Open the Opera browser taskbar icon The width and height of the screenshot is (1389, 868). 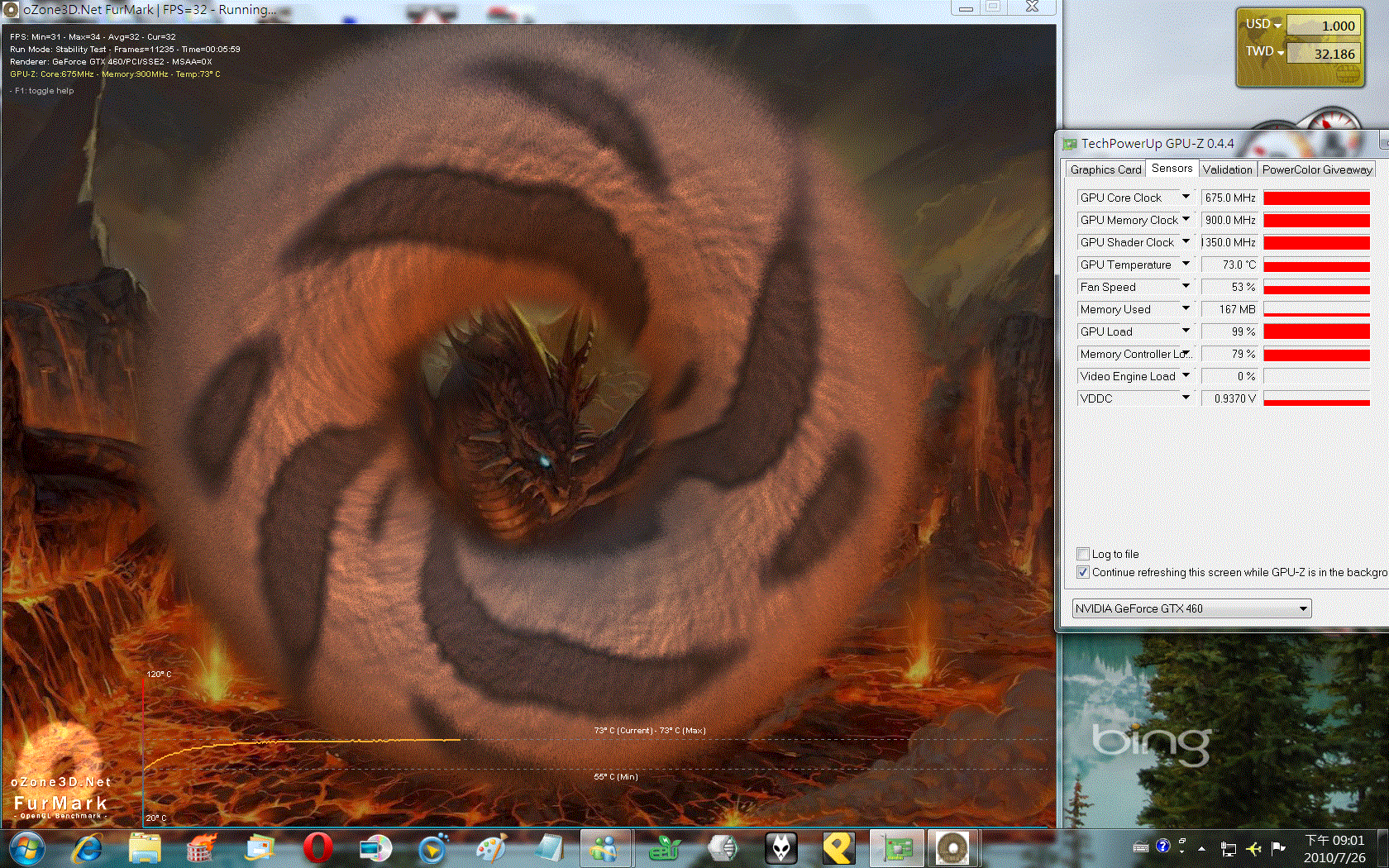[318, 848]
